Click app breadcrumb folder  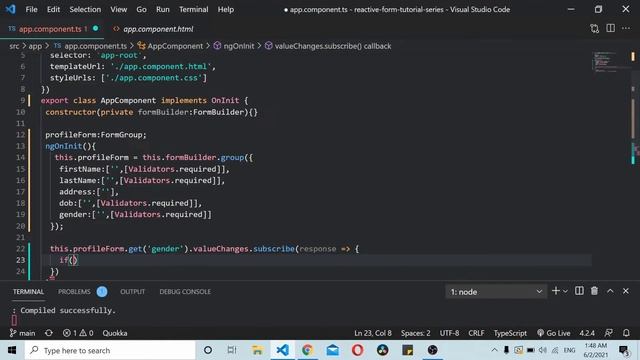(x=35, y=46)
